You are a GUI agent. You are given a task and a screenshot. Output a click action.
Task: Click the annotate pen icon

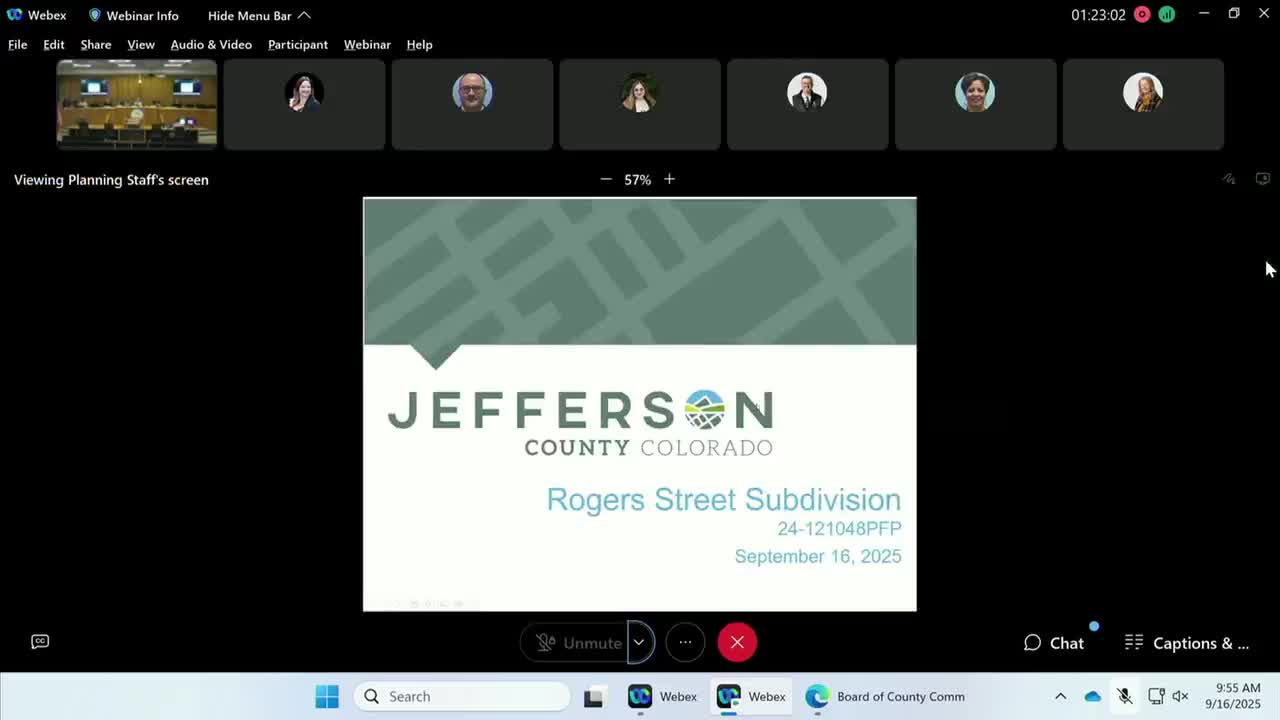[x=1229, y=179]
